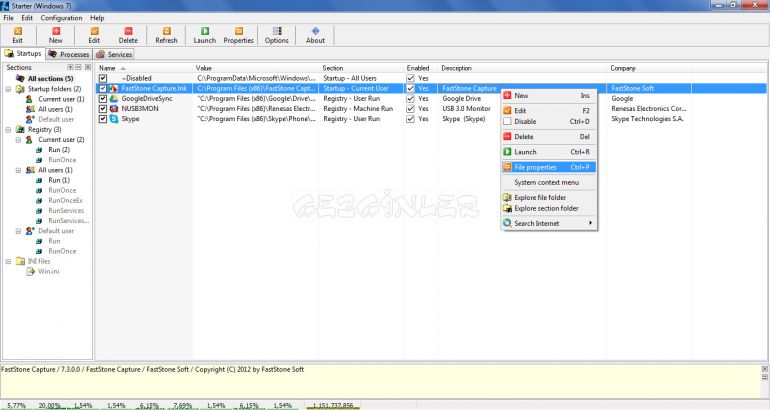Click the context menu New icon
The image size is (770, 410).
click(507, 96)
